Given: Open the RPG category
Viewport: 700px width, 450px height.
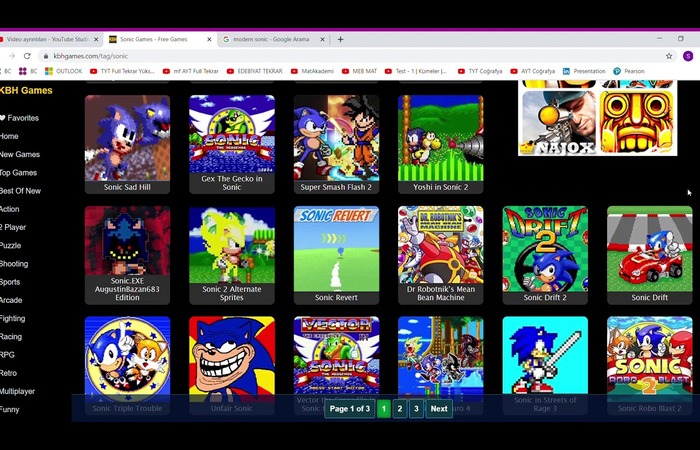Looking at the screenshot, I should [7, 355].
